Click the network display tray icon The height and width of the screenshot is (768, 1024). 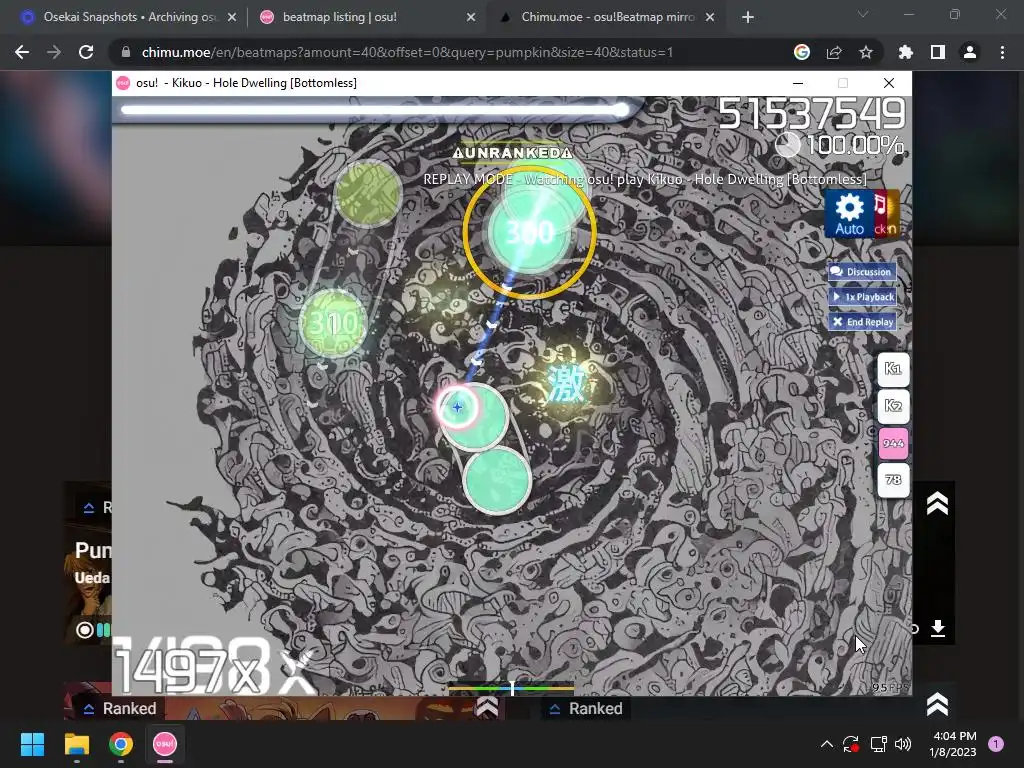coord(878,744)
